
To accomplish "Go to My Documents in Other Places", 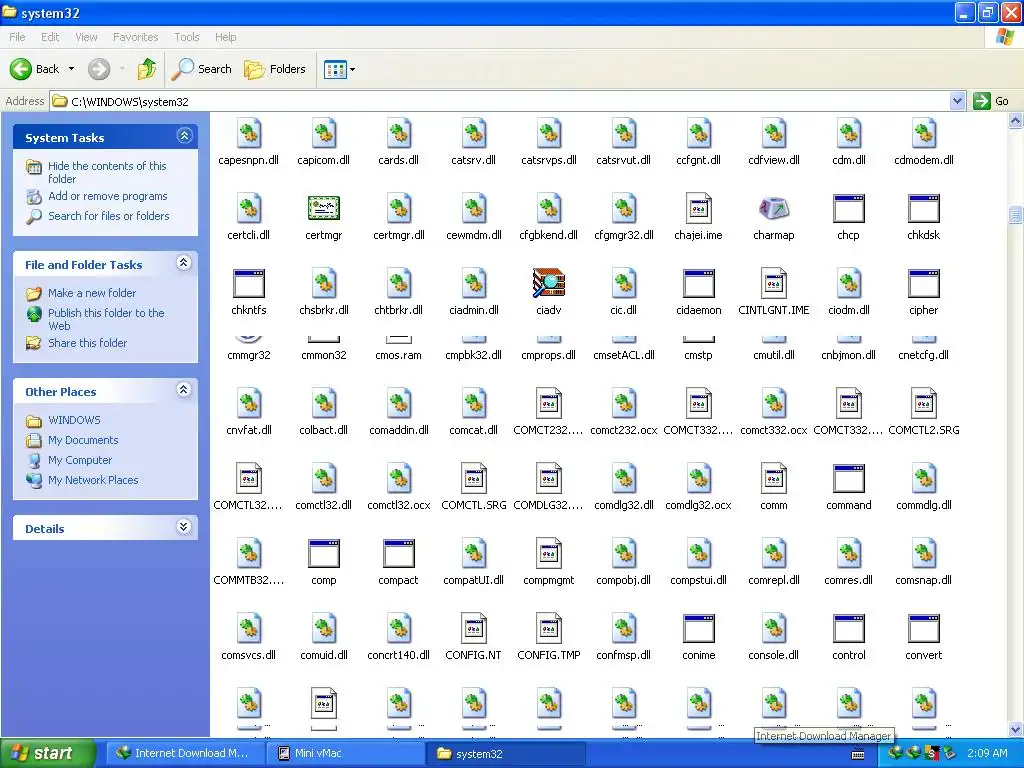I will click(83, 440).
